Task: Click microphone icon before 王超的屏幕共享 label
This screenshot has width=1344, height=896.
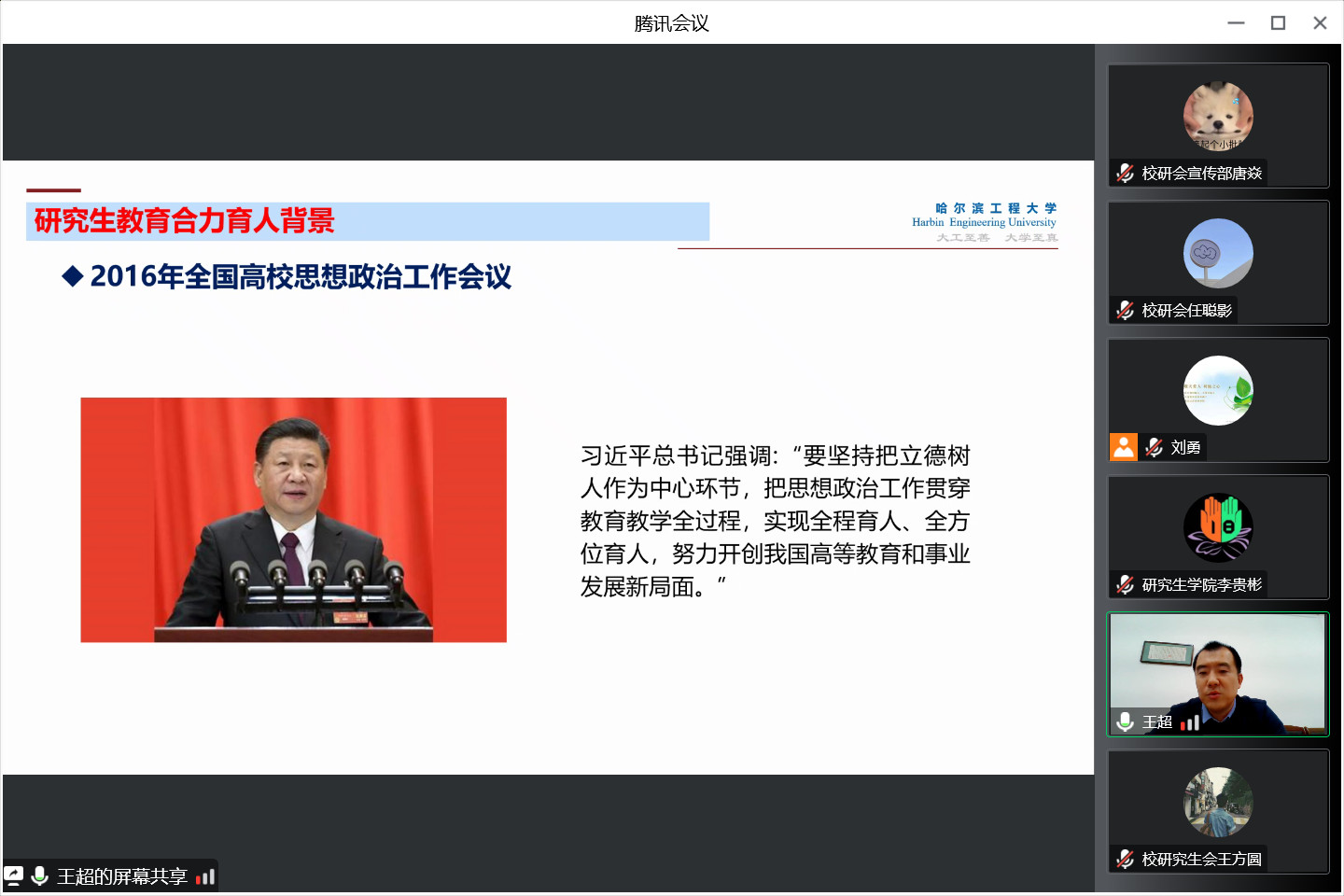Action: [40, 875]
